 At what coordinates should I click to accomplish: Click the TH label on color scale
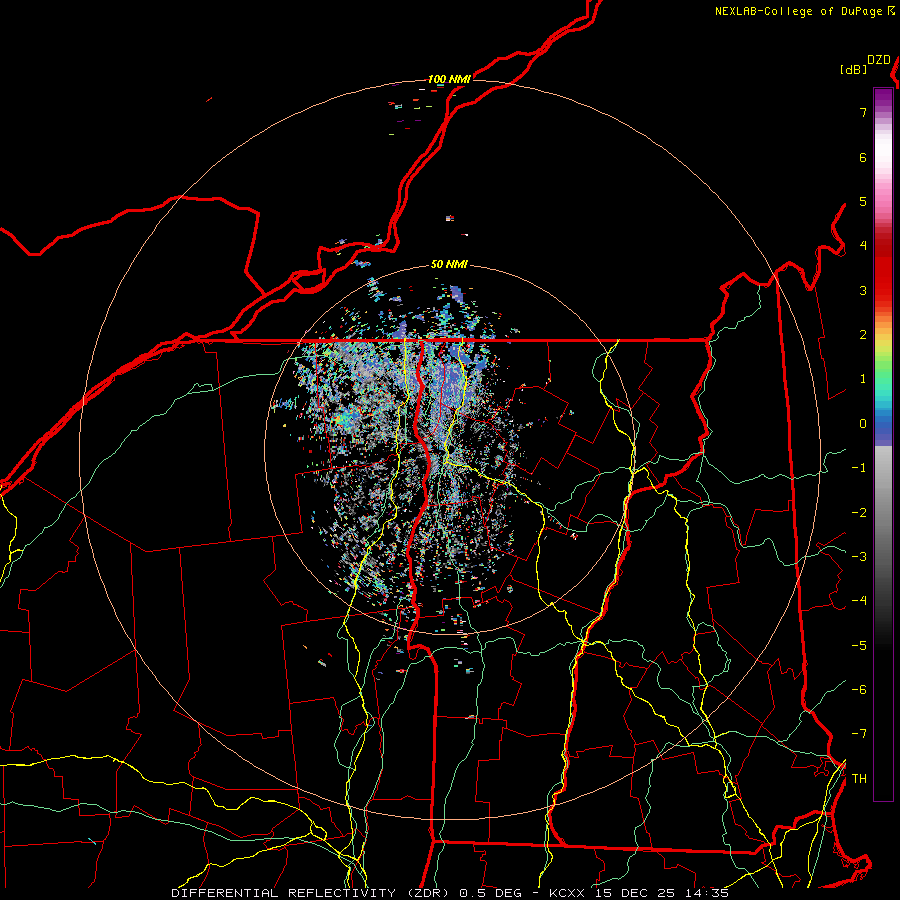tap(859, 779)
